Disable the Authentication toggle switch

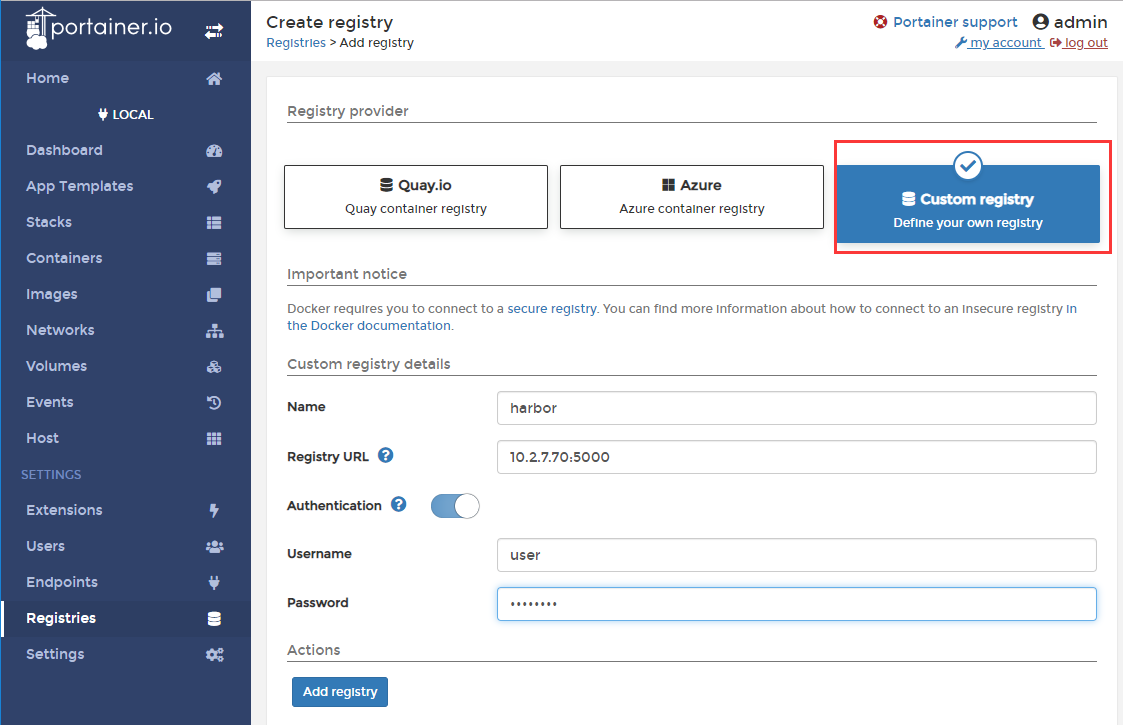455,506
